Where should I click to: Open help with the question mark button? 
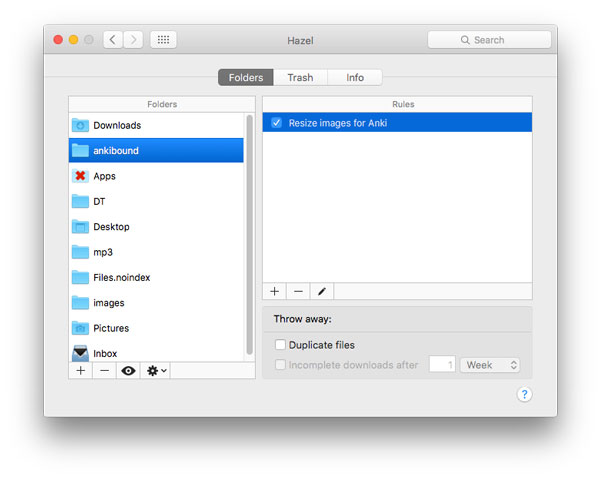click(524, 394)
